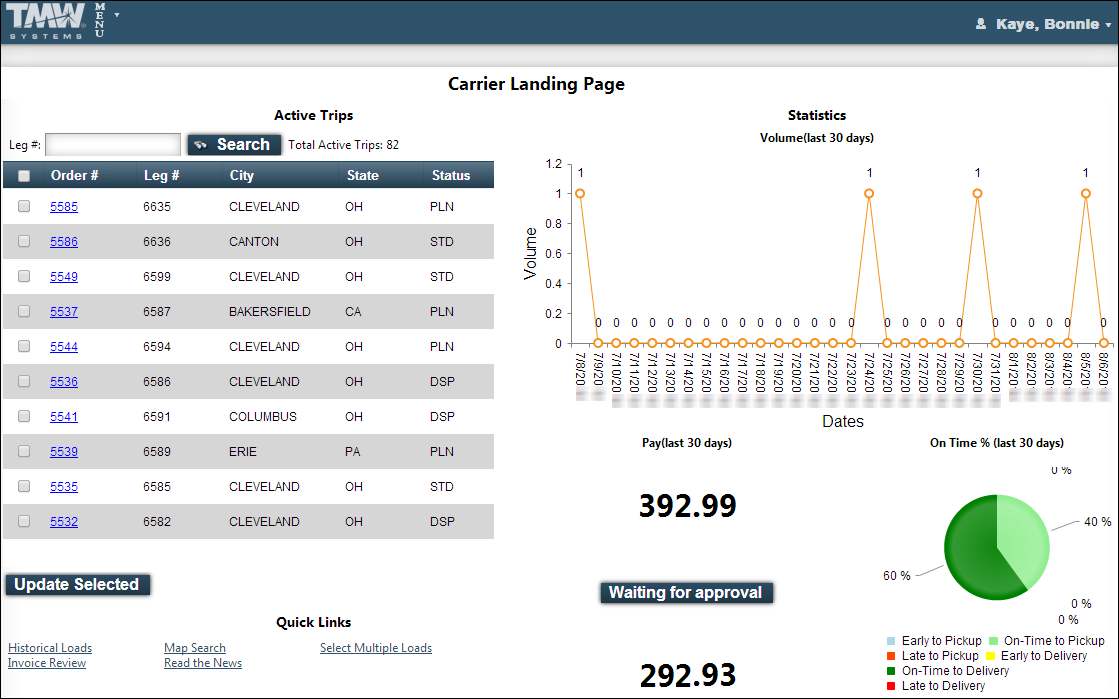
Task: Sort by the City column header
Action: (x=241, y=175)
